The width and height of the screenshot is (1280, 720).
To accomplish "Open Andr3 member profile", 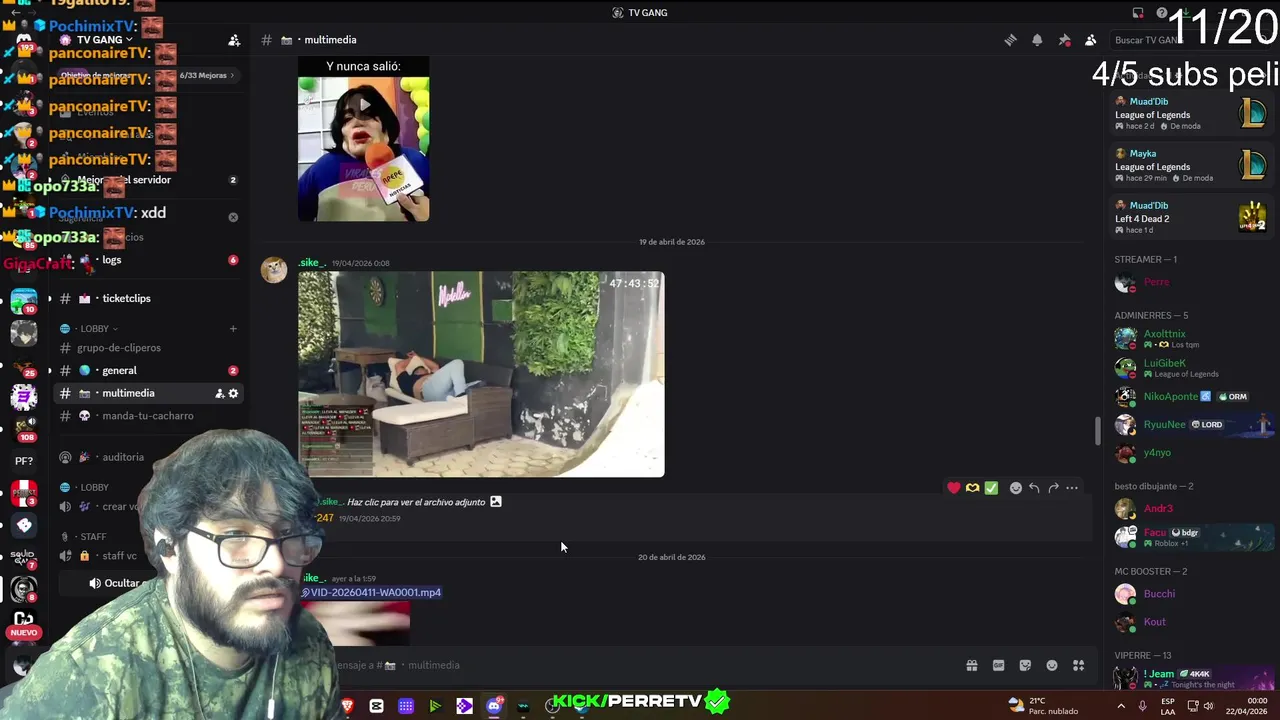I will coord(1190,508).
